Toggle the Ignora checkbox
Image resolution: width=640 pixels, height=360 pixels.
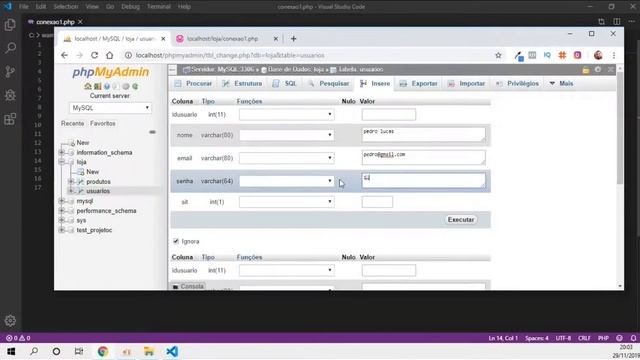click(x=176, y=241)
